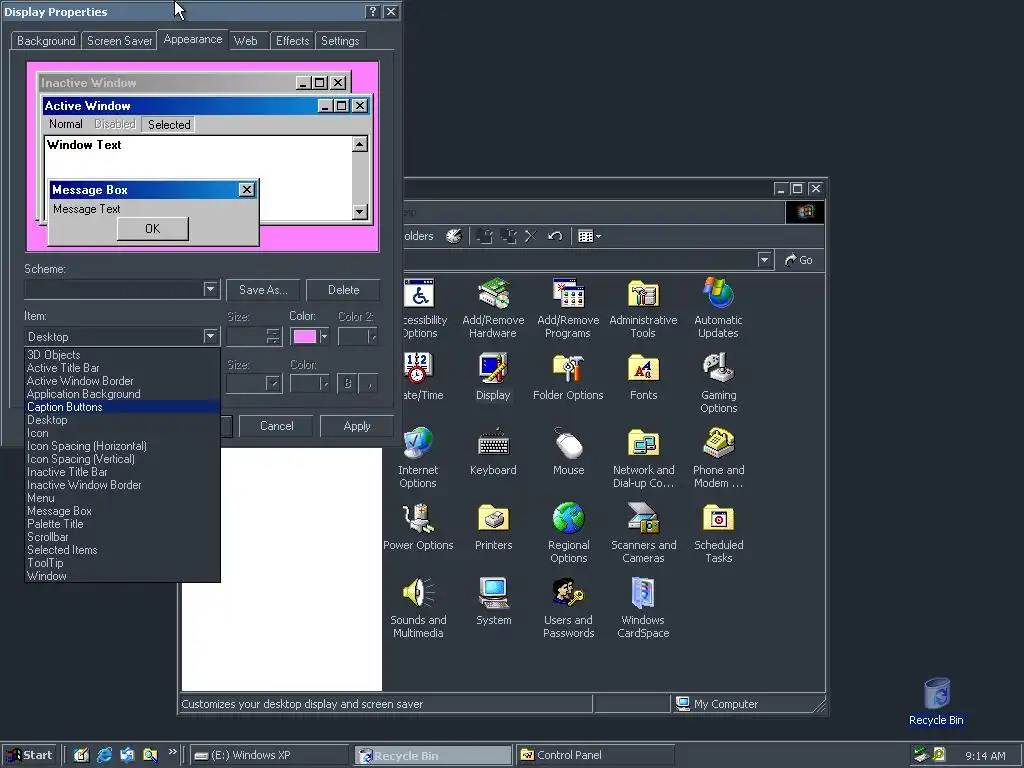
Task: Switch to the Background tab
Action: click(x=46, y=40)
